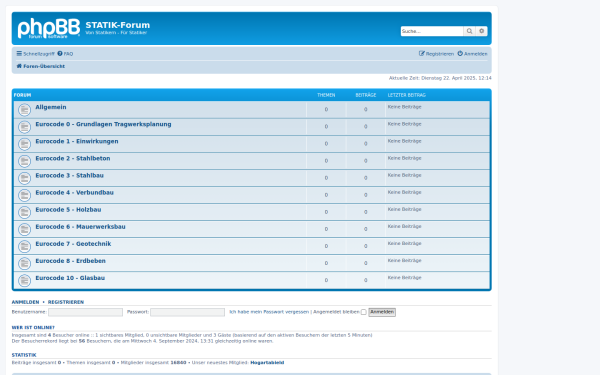This screenshot has width=600, height=375.
Task: Click the forum icon next to Eurocode 7
Action: [x=24, y=246]
